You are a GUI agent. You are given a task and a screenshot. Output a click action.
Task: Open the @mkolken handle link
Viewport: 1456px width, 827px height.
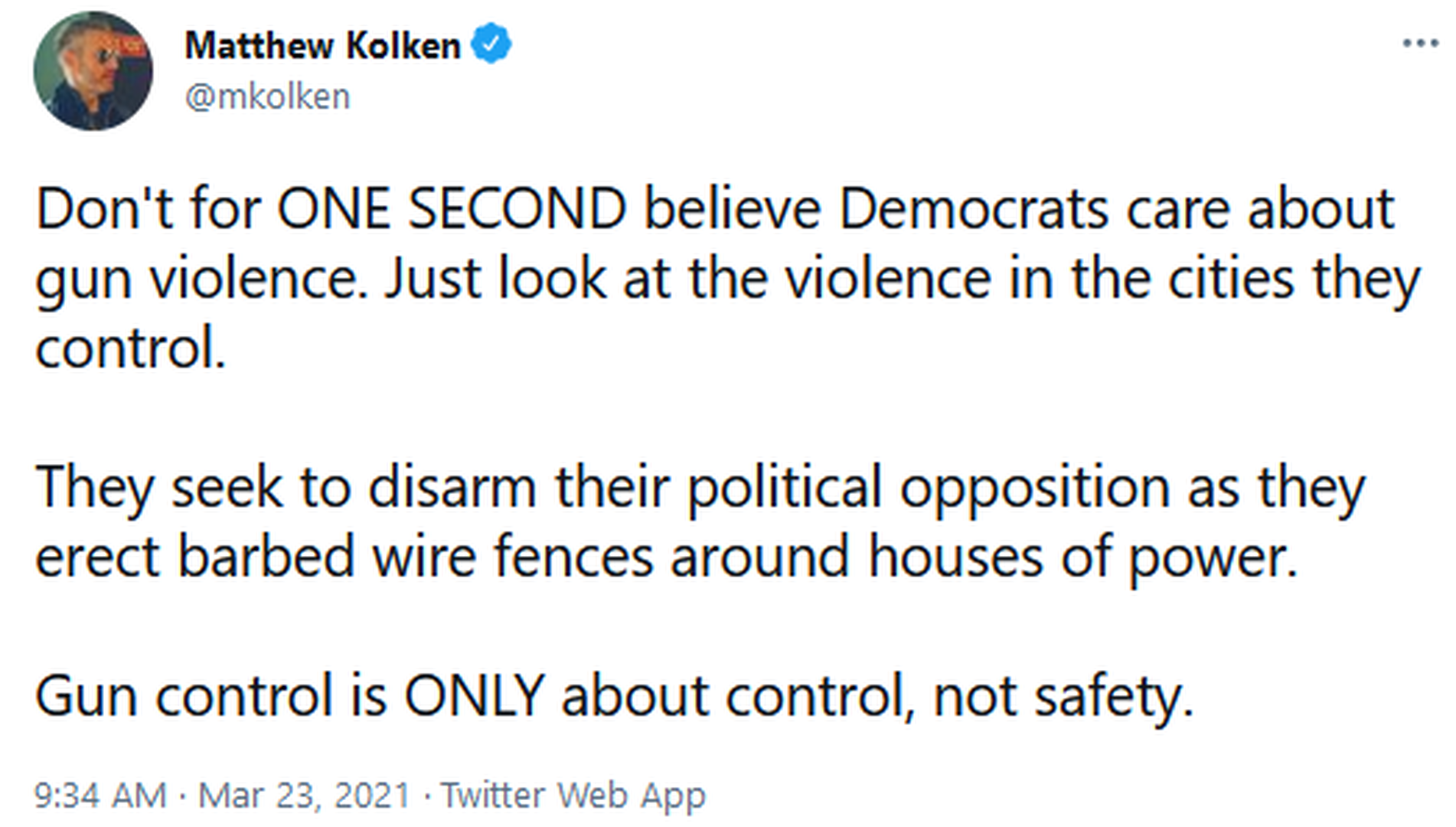[267, 96]
